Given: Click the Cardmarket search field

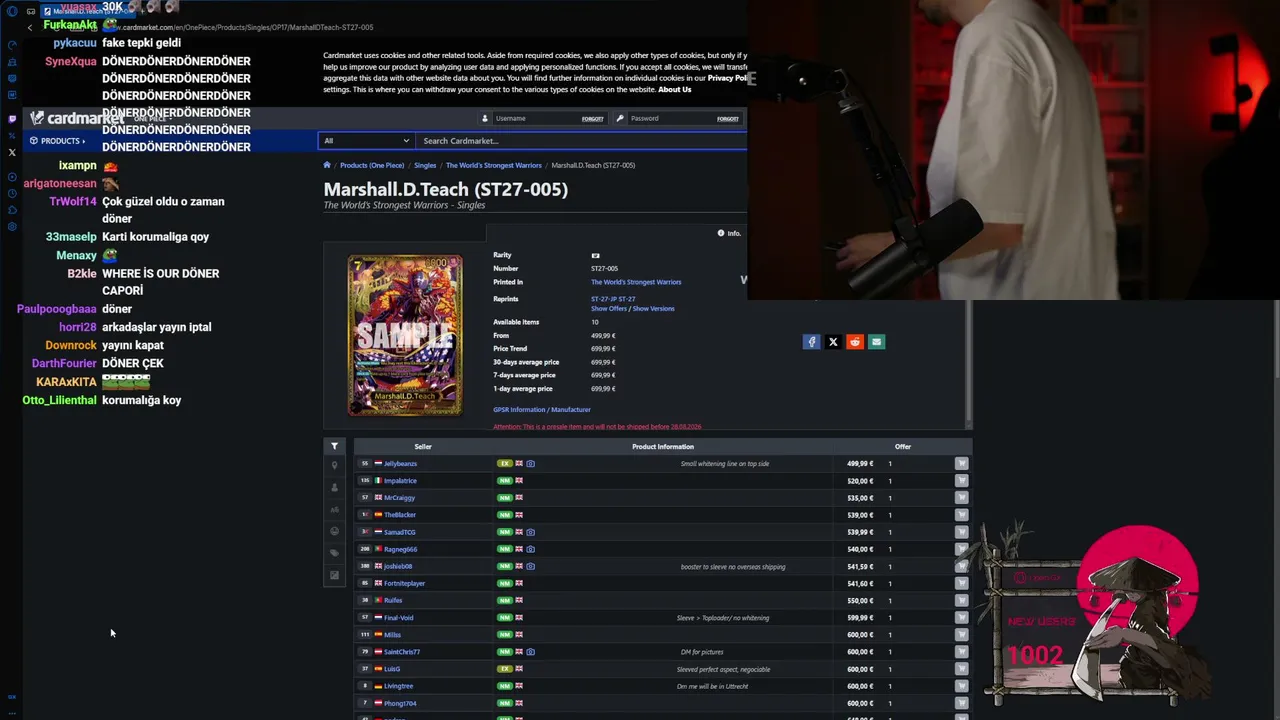Looking at the screenshot, I should pos(581,141).
